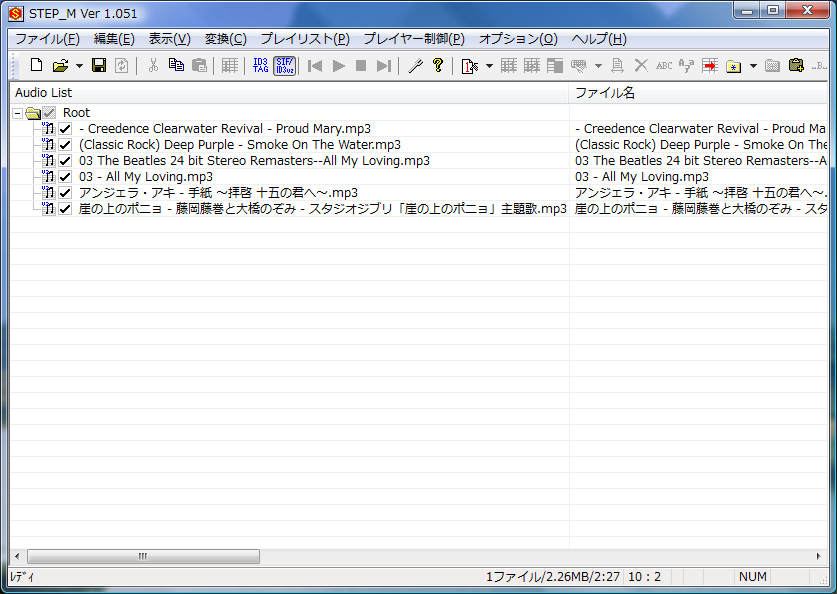This screenshot has width=837, height=594.
Task: Select Smoke On The Water.mp3 tree row
Action: pyautogui.click(x=240, y=145)
